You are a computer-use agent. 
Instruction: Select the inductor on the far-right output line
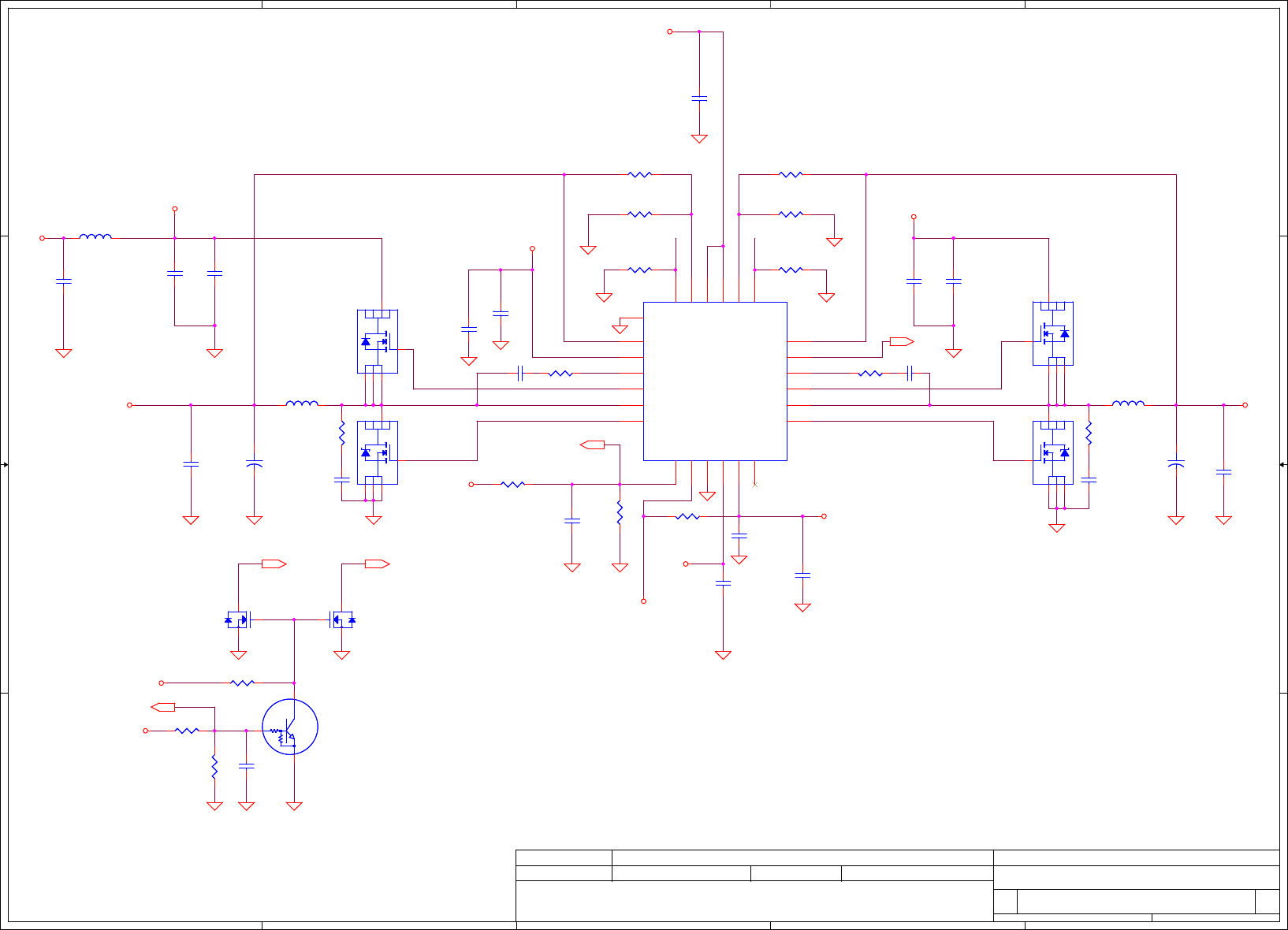tap(1128, 403)
